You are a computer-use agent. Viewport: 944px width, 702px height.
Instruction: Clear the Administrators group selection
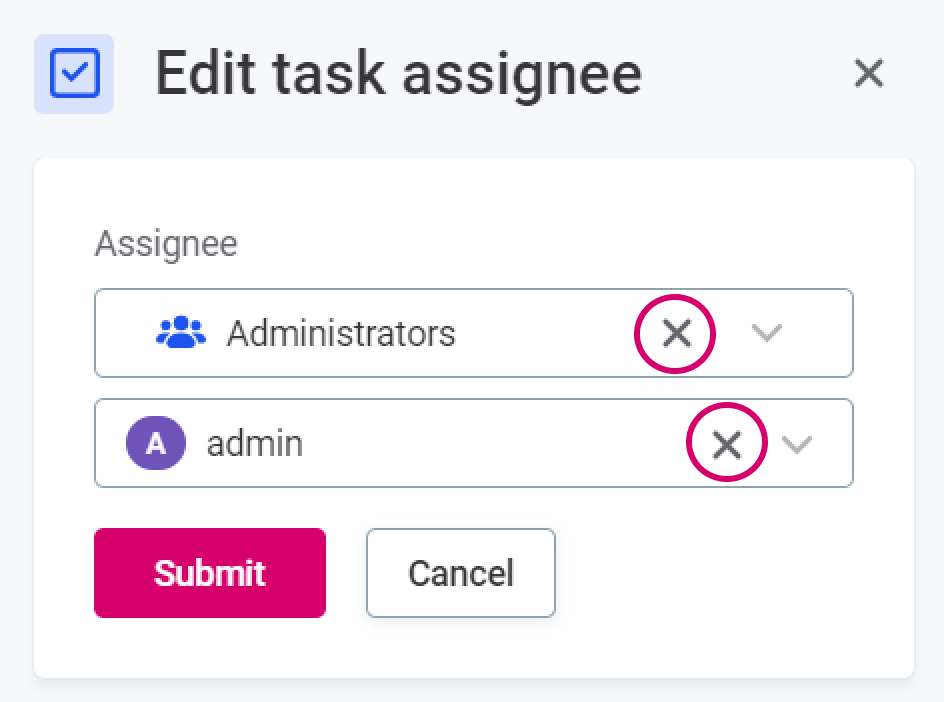tap(677, 334)
